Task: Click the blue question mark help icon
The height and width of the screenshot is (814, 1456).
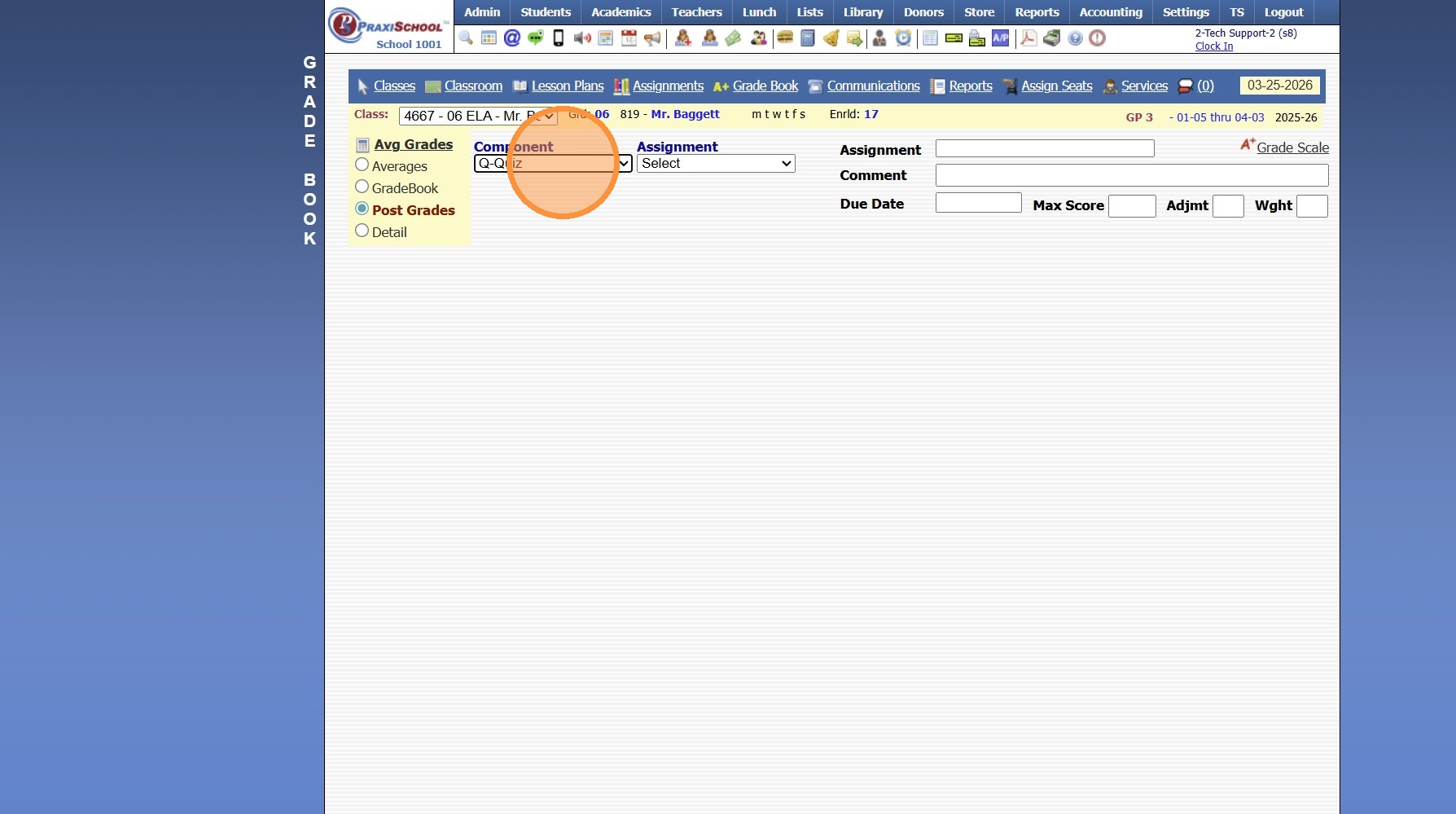Action: 1075,38
